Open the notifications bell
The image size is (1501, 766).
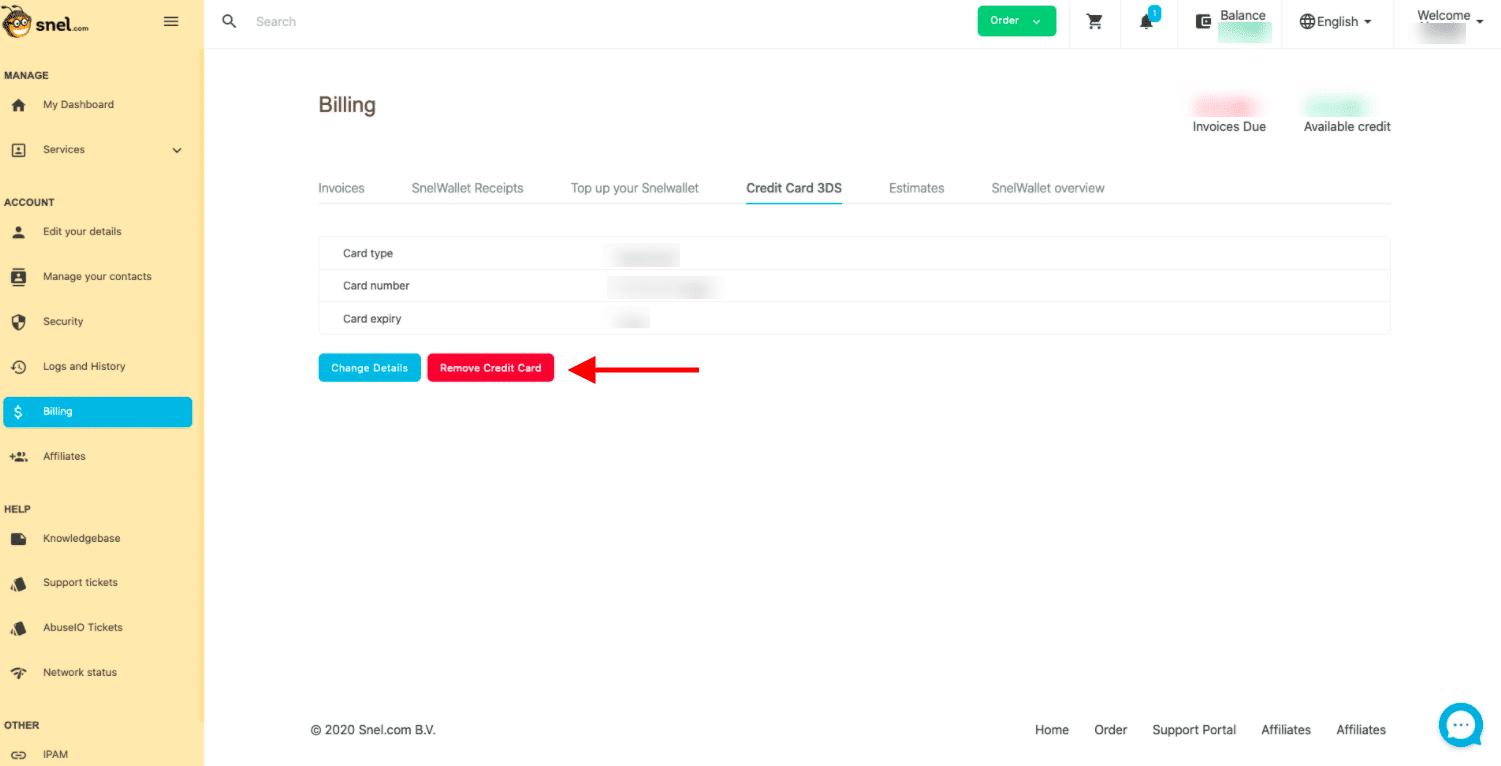click(x=1147, y=22)
